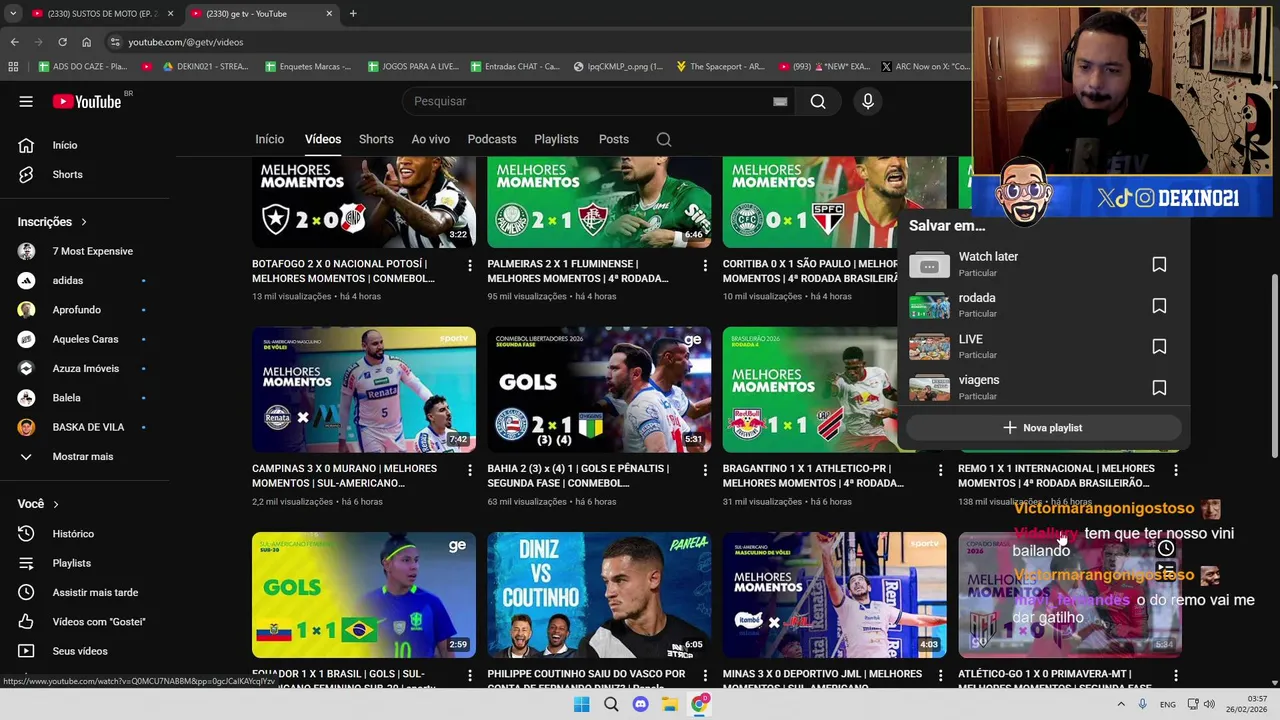Click the YouTube logo
The height and width of the screenshot is (720, 1280).
pos(86,101)
